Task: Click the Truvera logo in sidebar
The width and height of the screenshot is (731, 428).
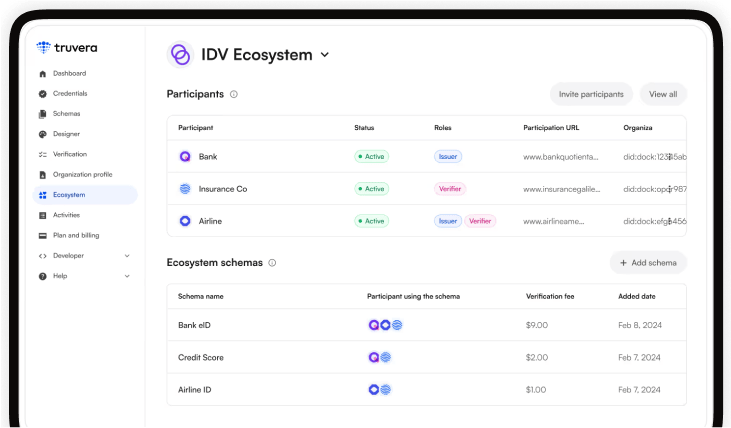Action: click(67, 47)
